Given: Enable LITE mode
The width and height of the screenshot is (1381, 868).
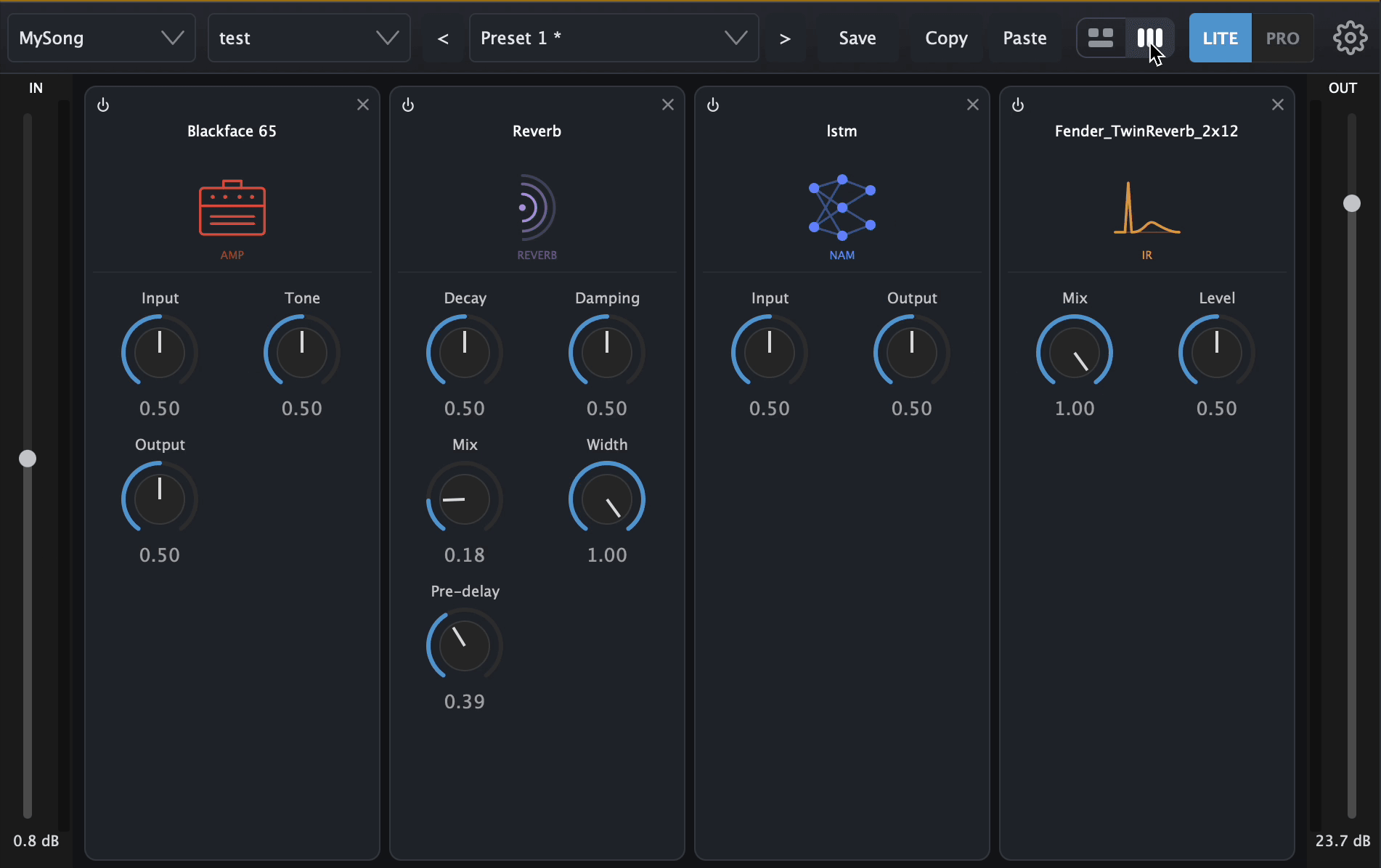Looking at the screenshot, I should tap(1220, 38).
